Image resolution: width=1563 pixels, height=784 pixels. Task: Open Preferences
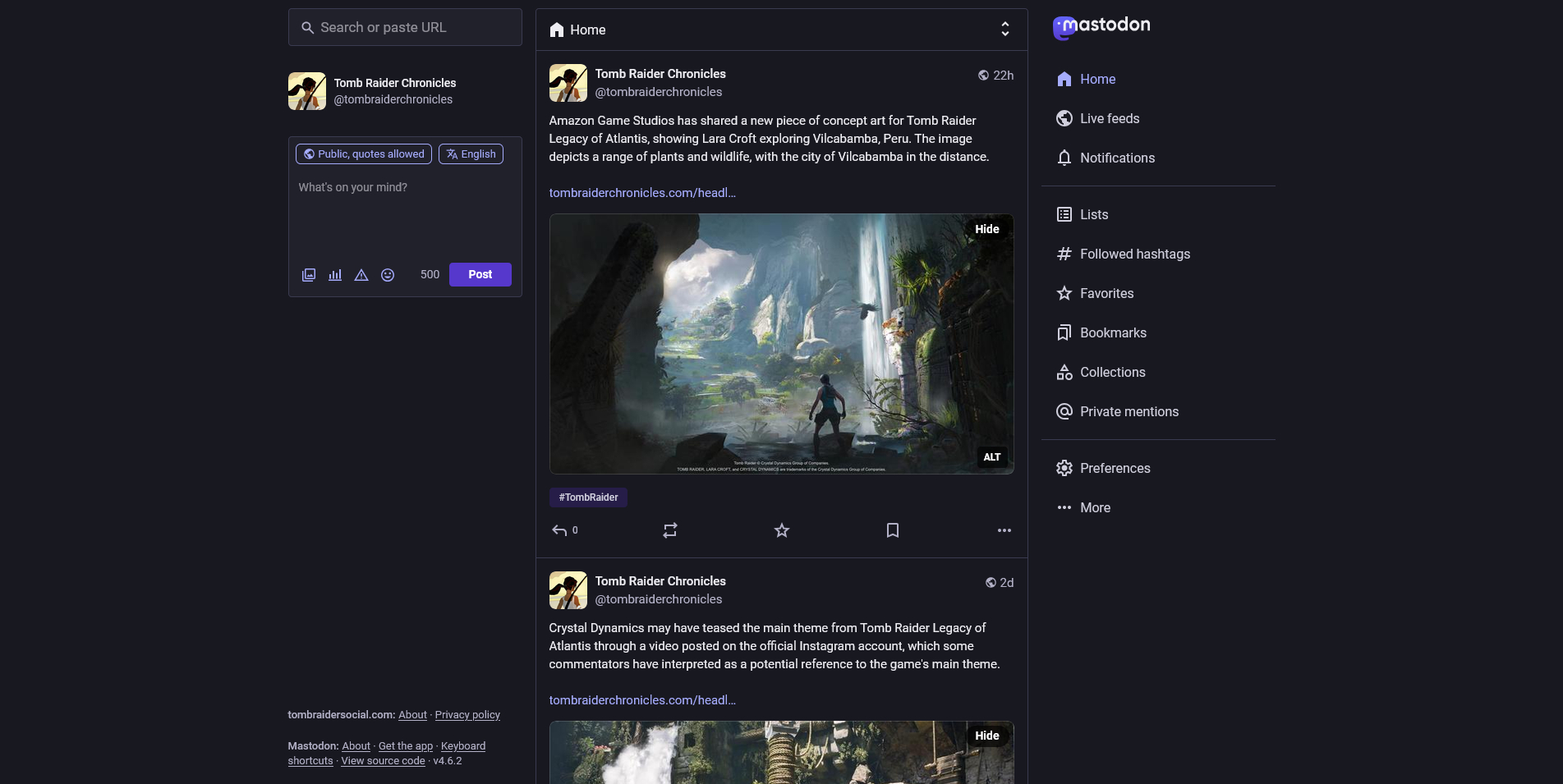[1103, 468]
